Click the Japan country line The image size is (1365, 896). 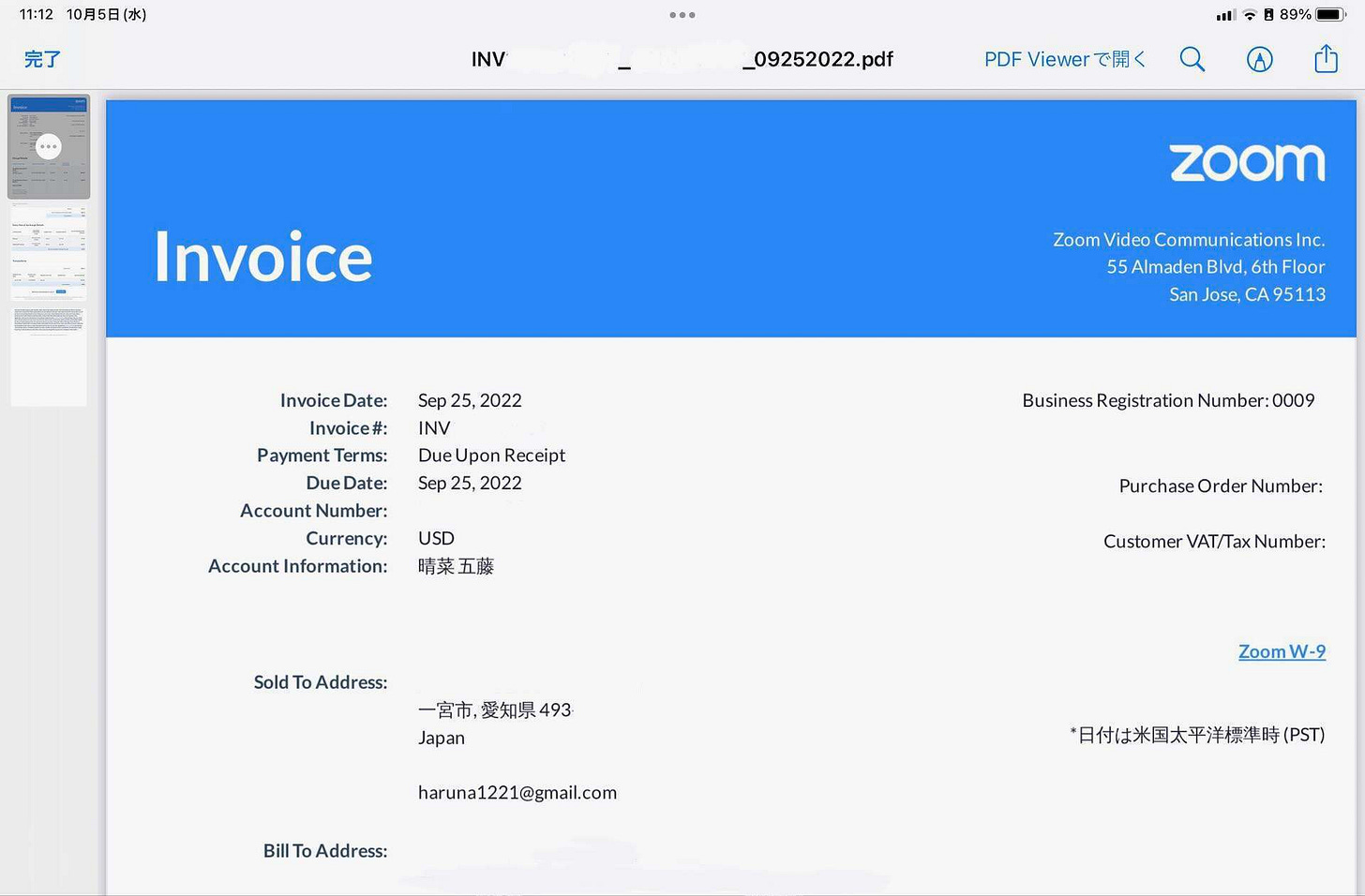point(442,738)
